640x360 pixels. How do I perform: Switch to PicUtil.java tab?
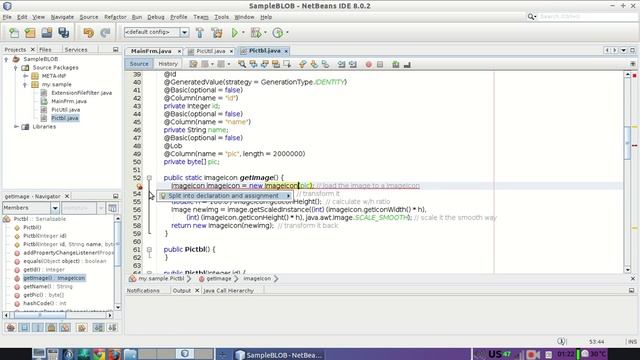(x=211, y=51)
